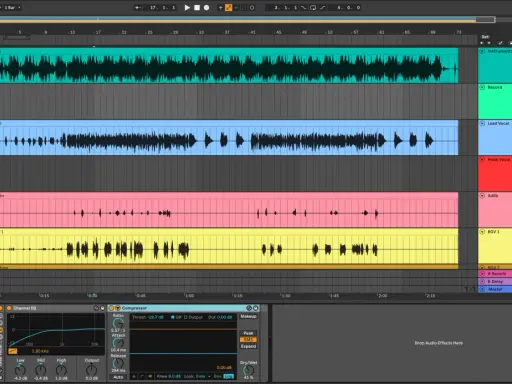The image size is (512, 384).
Task: Switch Compressor to collapsed view icon
Action: (134, 376)
